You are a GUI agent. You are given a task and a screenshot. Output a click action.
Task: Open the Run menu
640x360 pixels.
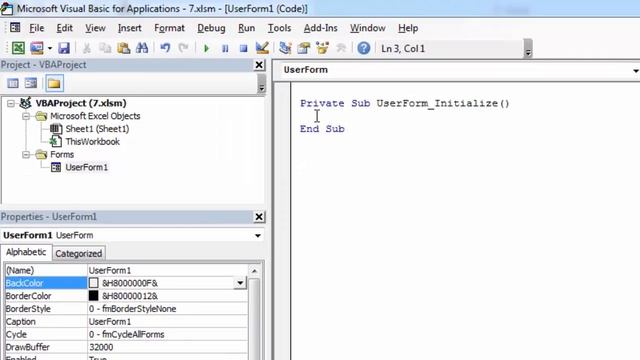click(247, 28)
